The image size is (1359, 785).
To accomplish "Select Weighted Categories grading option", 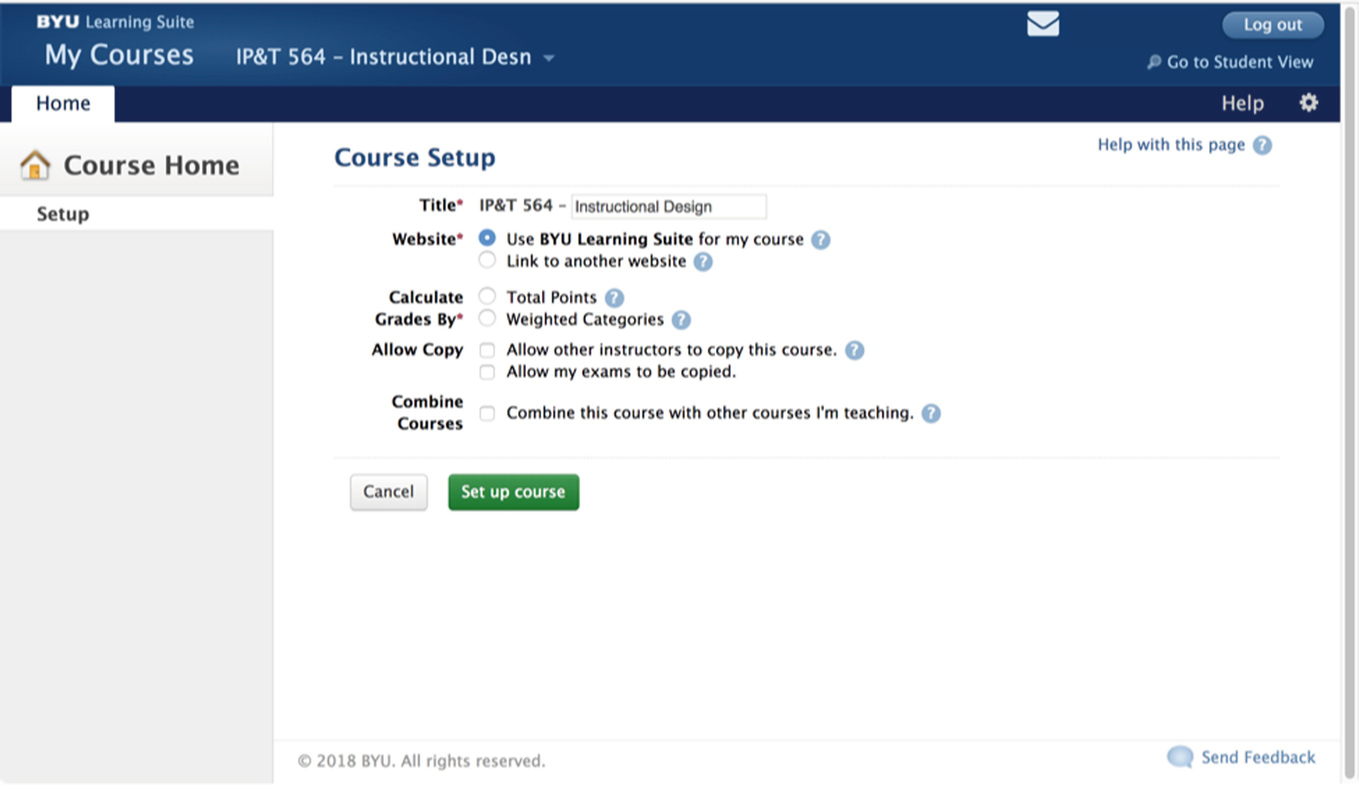I will coord(487,319).
